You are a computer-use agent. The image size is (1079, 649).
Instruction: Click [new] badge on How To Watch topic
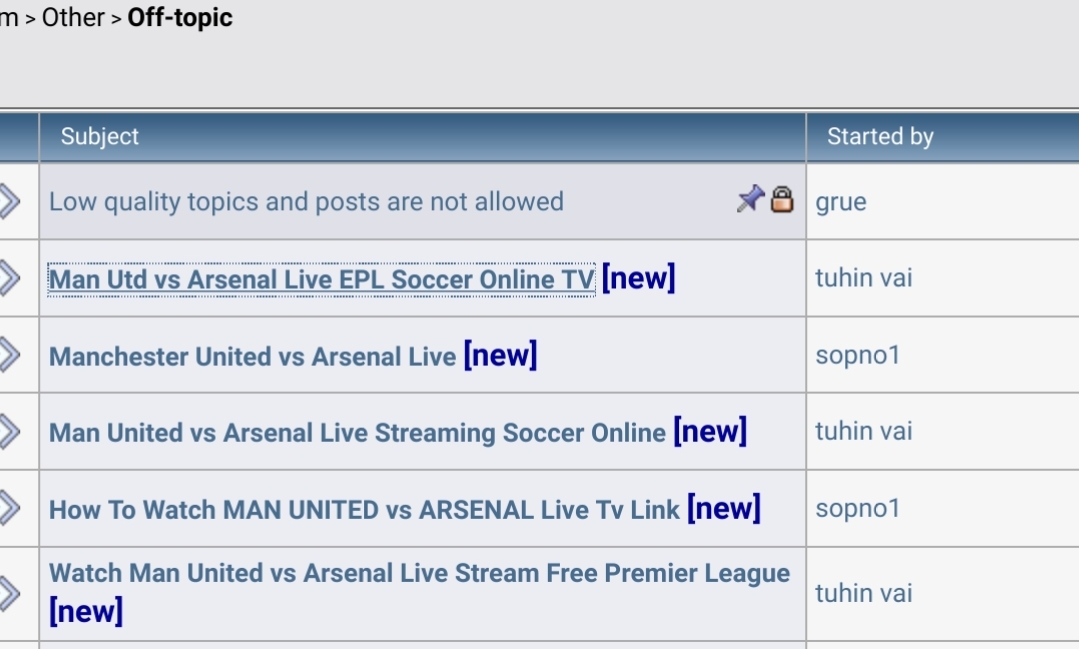(723, 509)
